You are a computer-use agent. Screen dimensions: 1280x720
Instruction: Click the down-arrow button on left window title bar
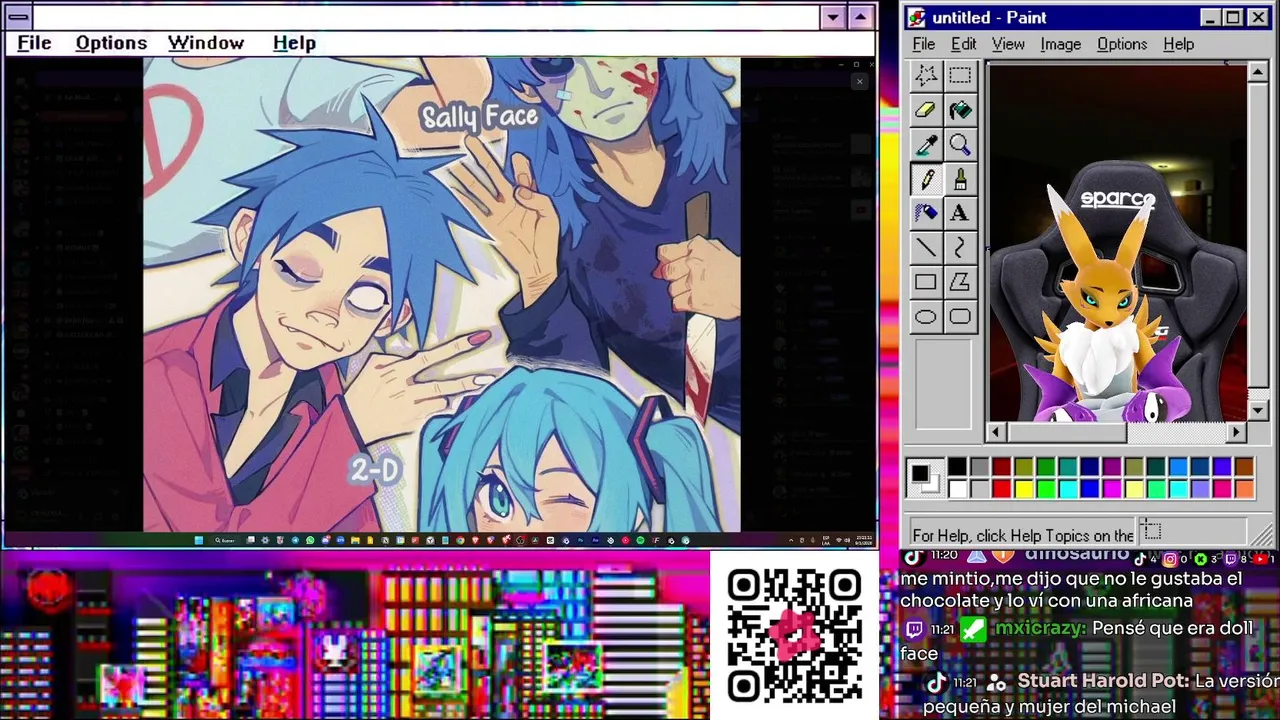click(833, 17)
